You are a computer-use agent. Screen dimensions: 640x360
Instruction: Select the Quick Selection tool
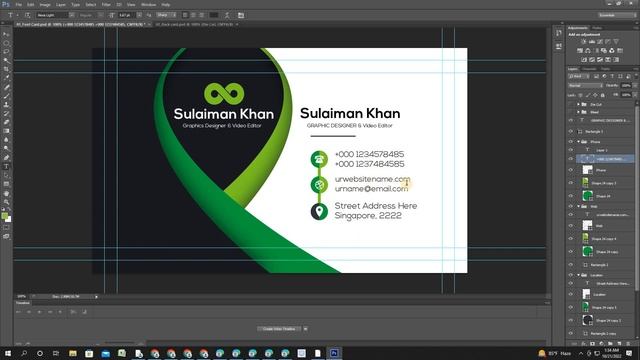[6, 61]
